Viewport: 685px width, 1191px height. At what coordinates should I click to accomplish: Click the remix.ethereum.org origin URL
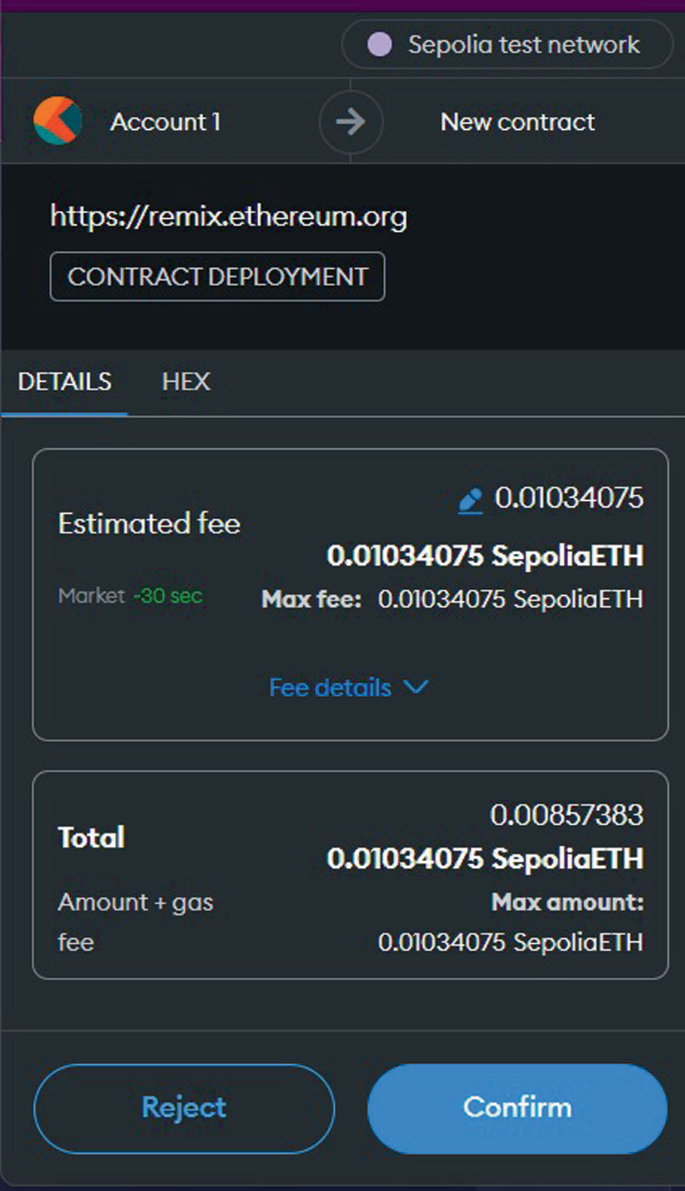pos(229,216)
